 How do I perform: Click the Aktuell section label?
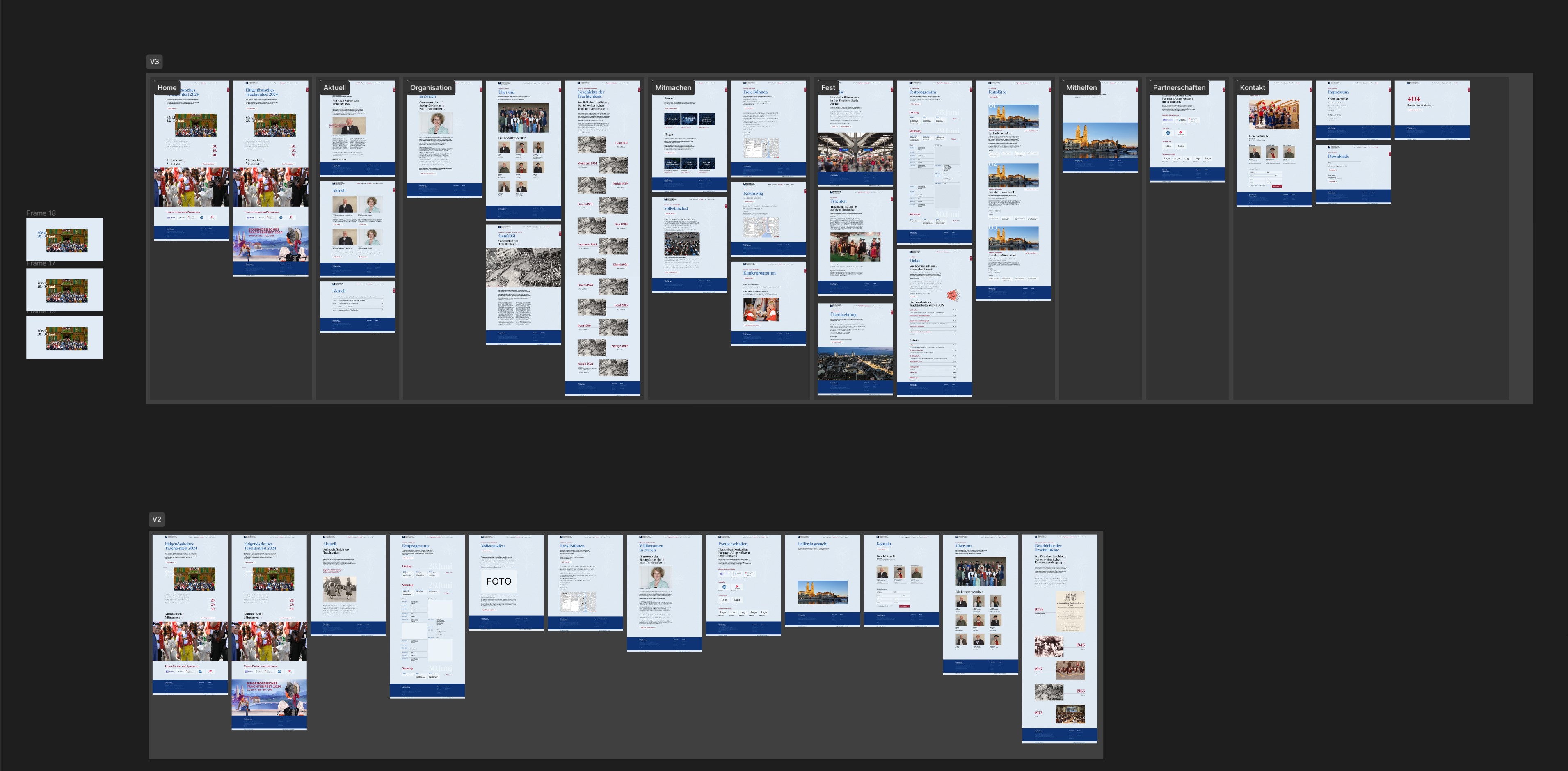(x=334, y=88)
